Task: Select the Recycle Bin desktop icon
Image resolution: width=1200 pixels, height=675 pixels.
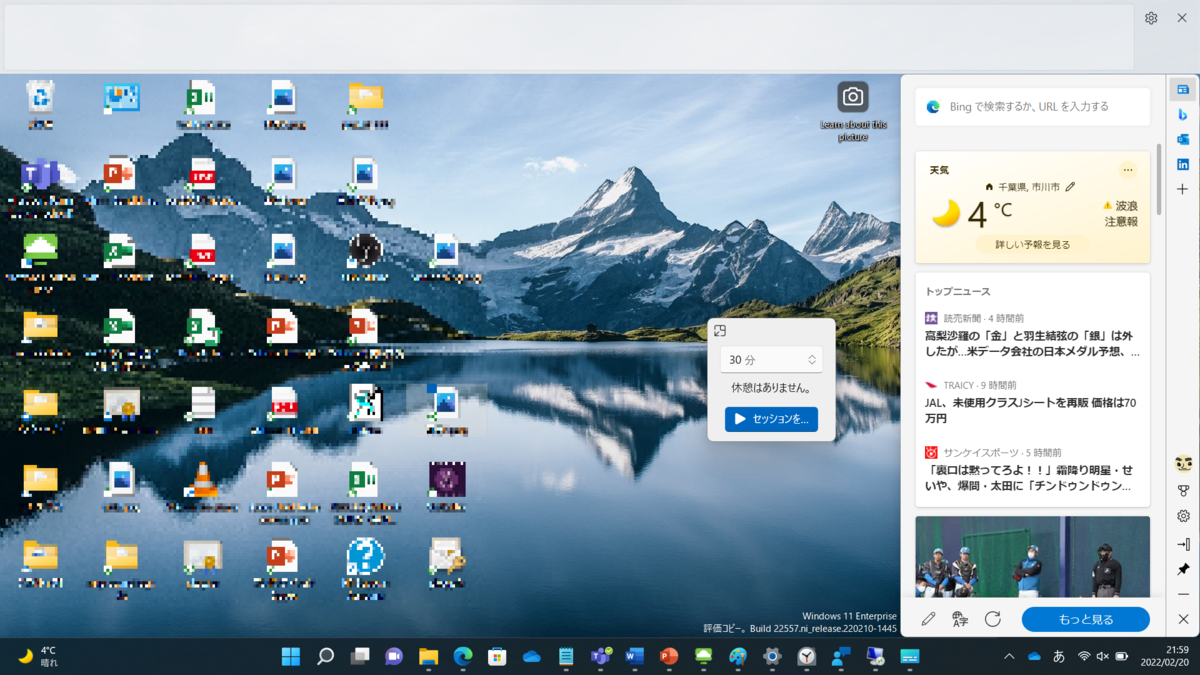Action: (x=41, y=105)
